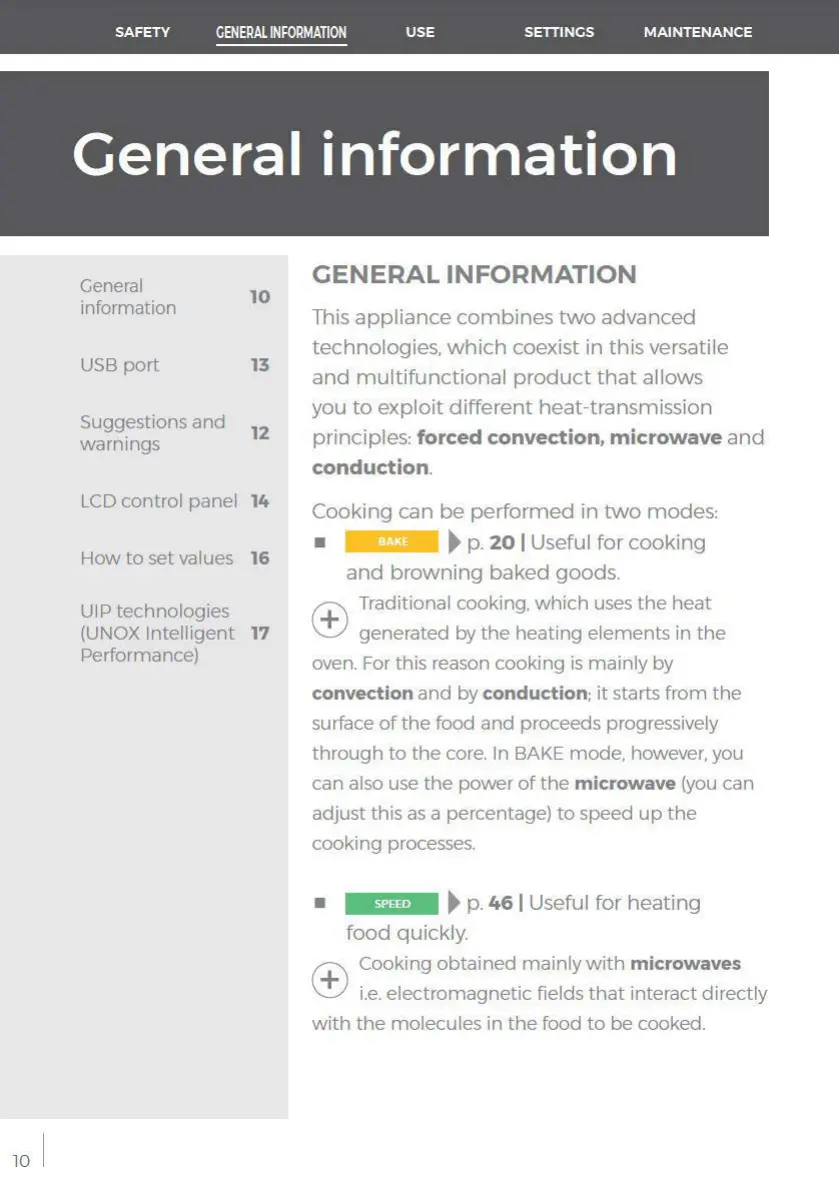Open the SAFETY tab
The image size is (839, 1191).
143,32
